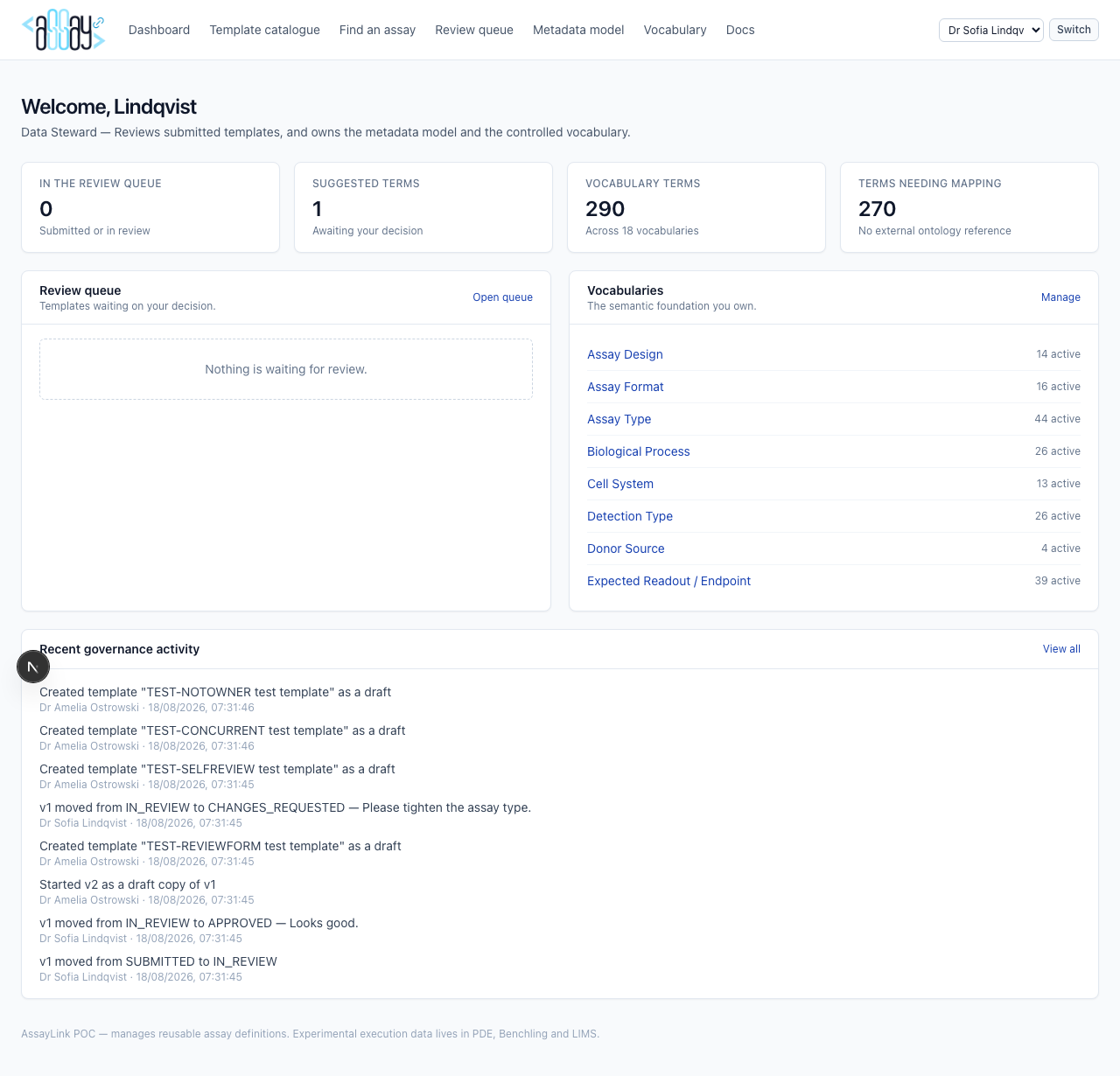Click the Recent governance activity heading

coord(119,649)
